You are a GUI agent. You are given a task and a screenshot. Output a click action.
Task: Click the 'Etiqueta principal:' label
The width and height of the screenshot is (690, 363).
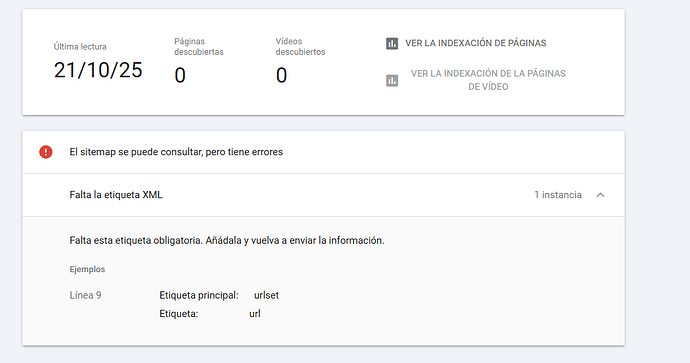coord(199,295)
